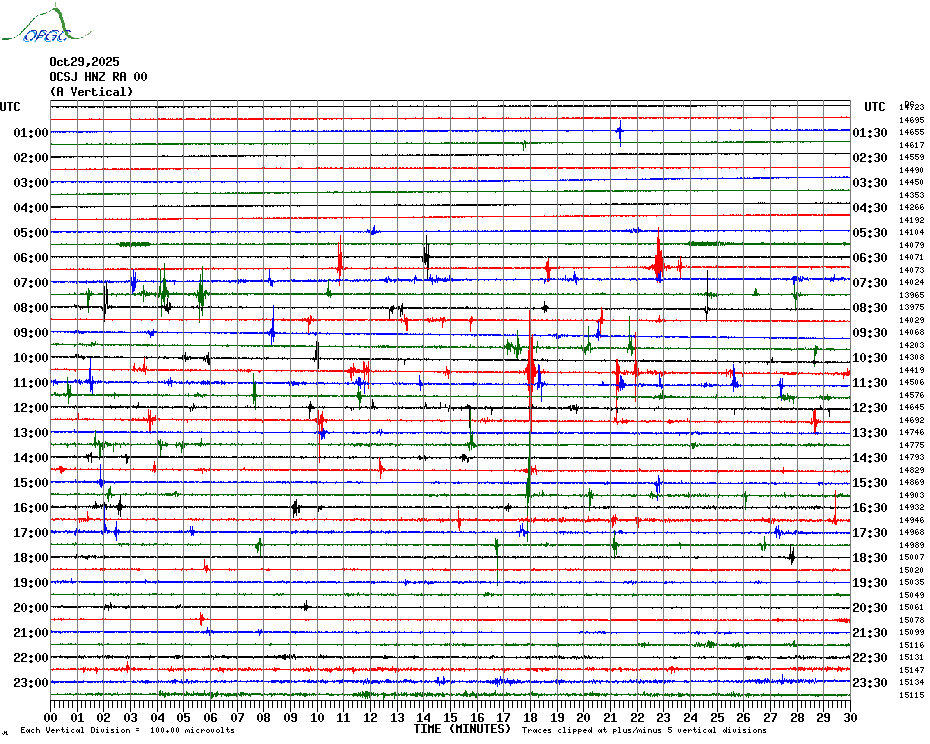Click the DC value 14576
The width and height of the screenshot is (930, 744).
click(912, 395)
